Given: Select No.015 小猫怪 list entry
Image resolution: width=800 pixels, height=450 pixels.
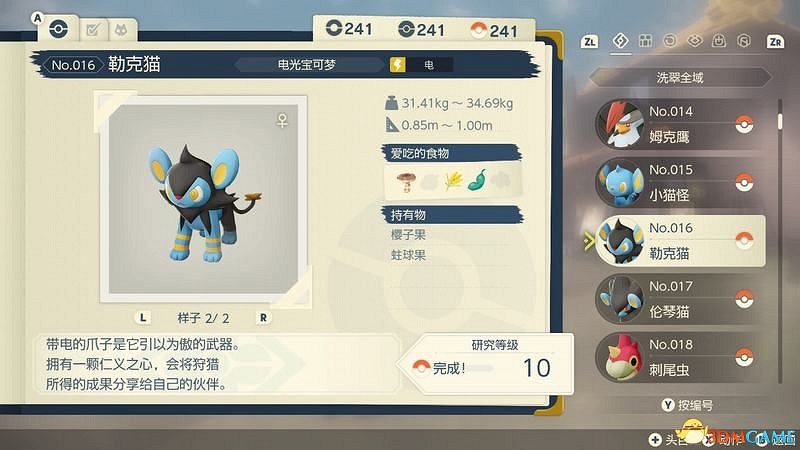Looking at the screenshot, I should pos(680,182).
